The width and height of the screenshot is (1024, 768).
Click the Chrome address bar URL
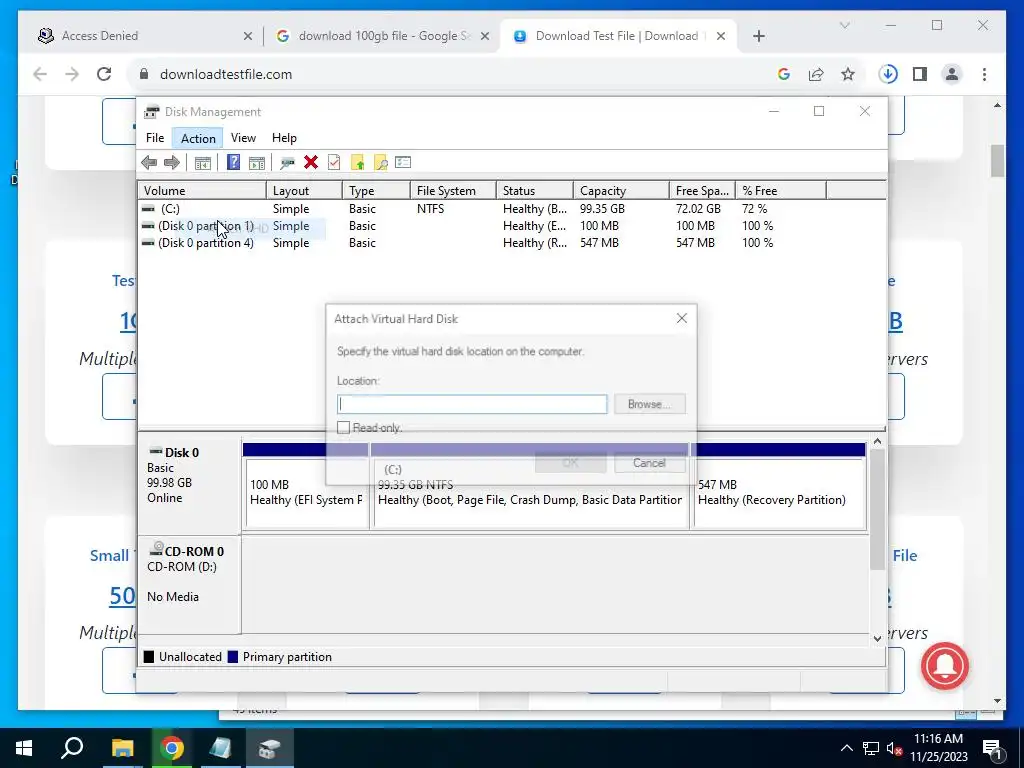click(226, 74)
